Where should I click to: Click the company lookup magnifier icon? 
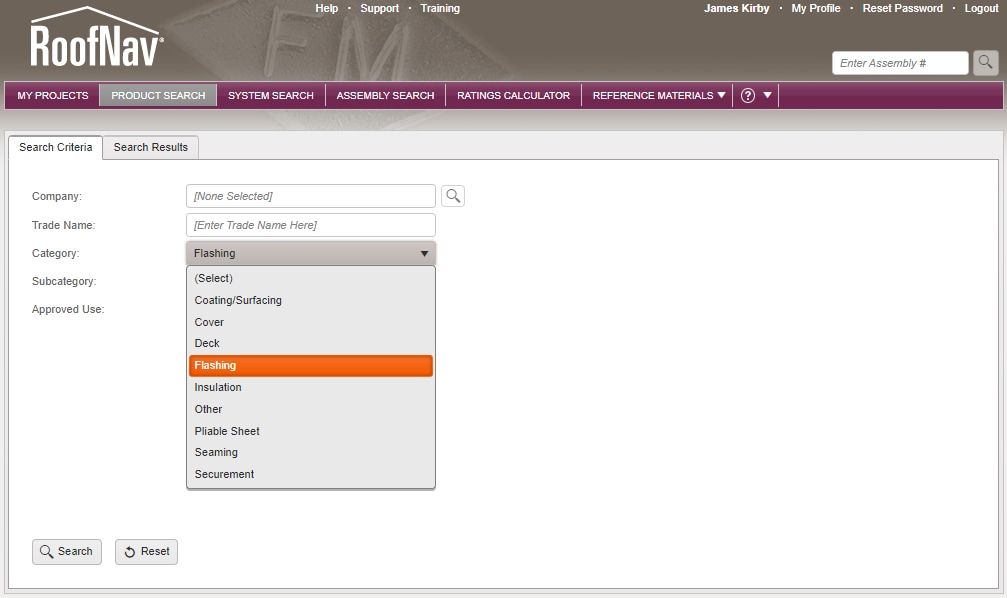[x=453, y=196]
